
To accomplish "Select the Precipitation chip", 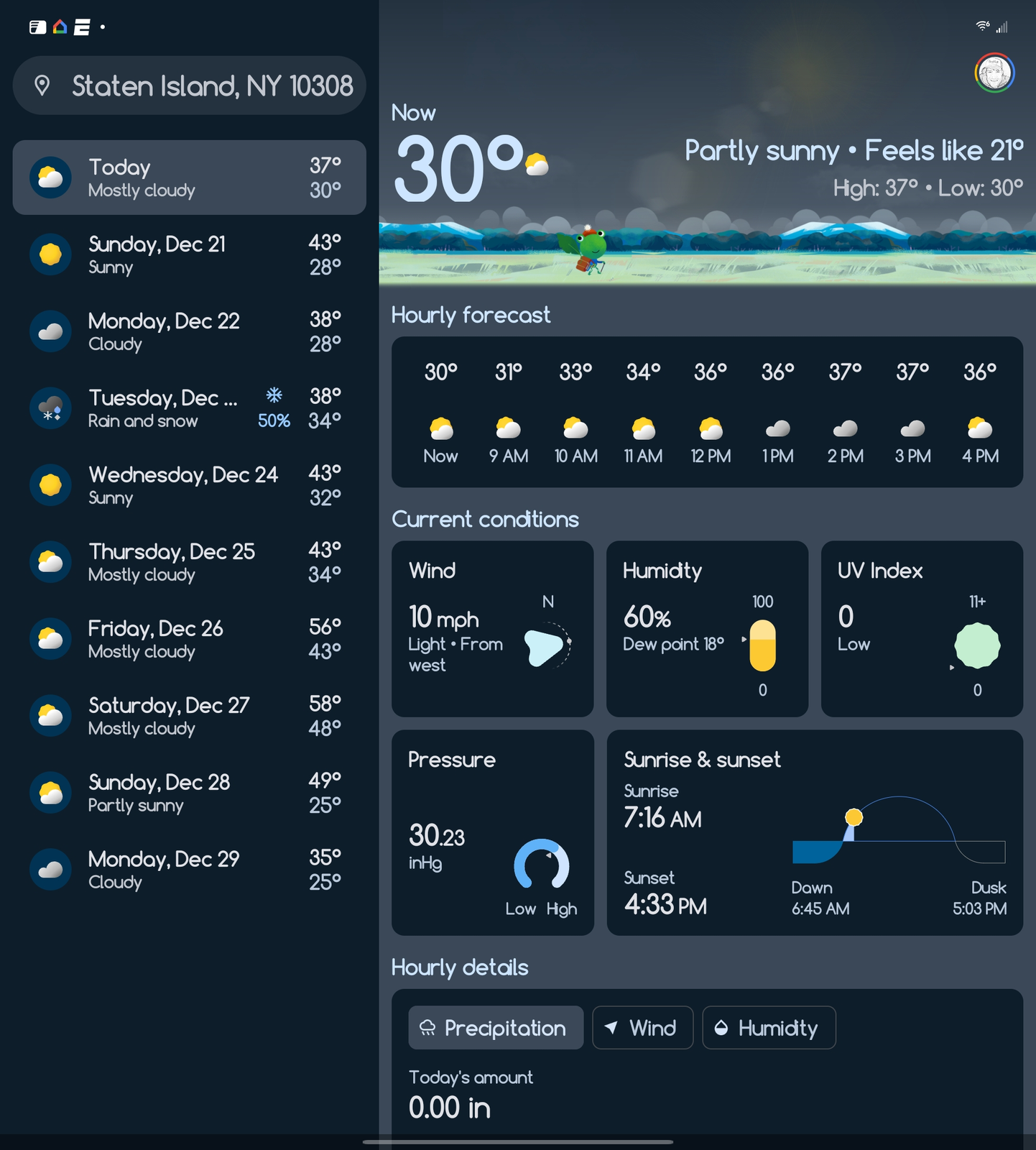I will 496,1028.
